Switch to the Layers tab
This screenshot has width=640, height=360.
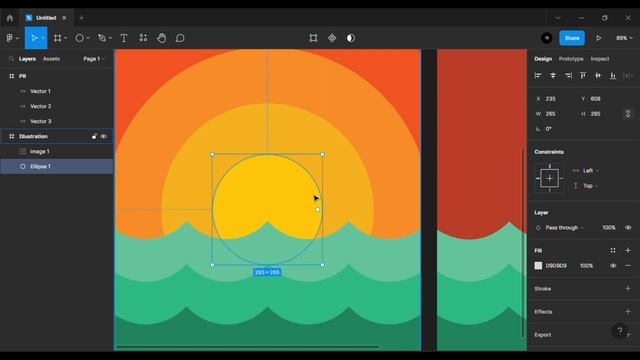27,59
